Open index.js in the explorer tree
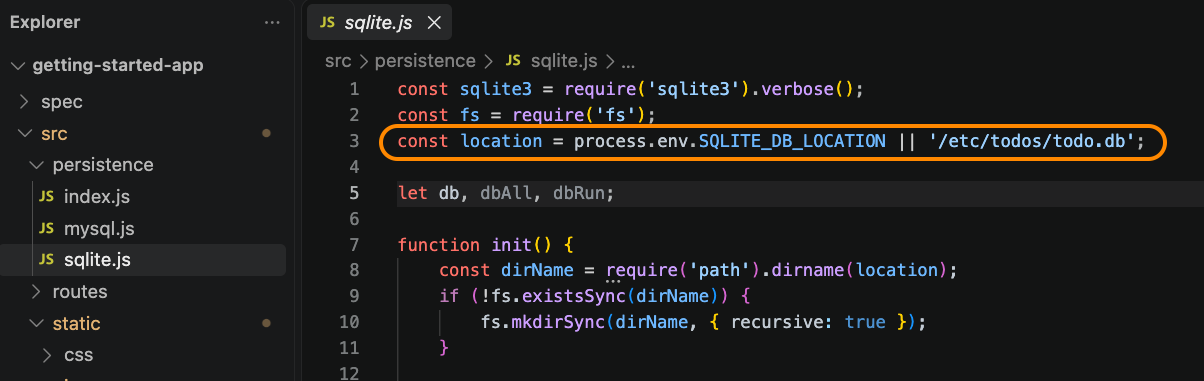The width and height of the screenshot is (1204, 381). tap(97, 197)
